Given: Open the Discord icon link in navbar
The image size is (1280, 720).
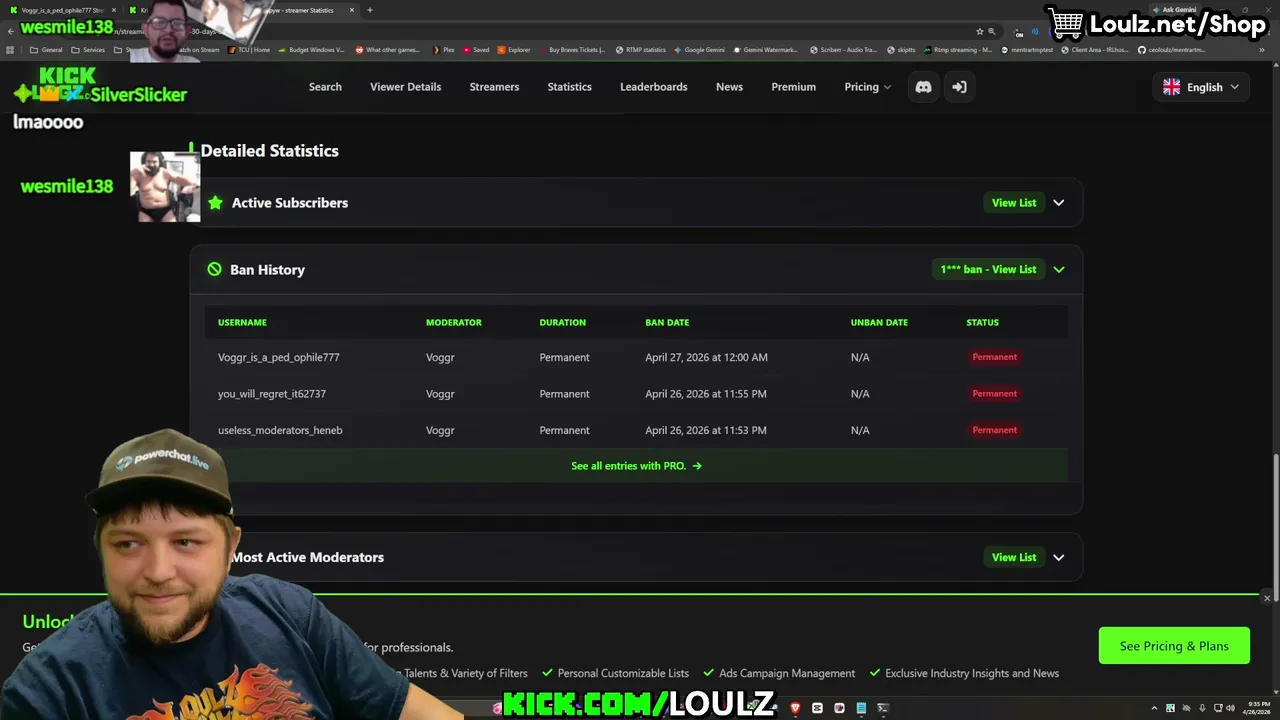Looking at the screenshot, I should tap(923, 87).
